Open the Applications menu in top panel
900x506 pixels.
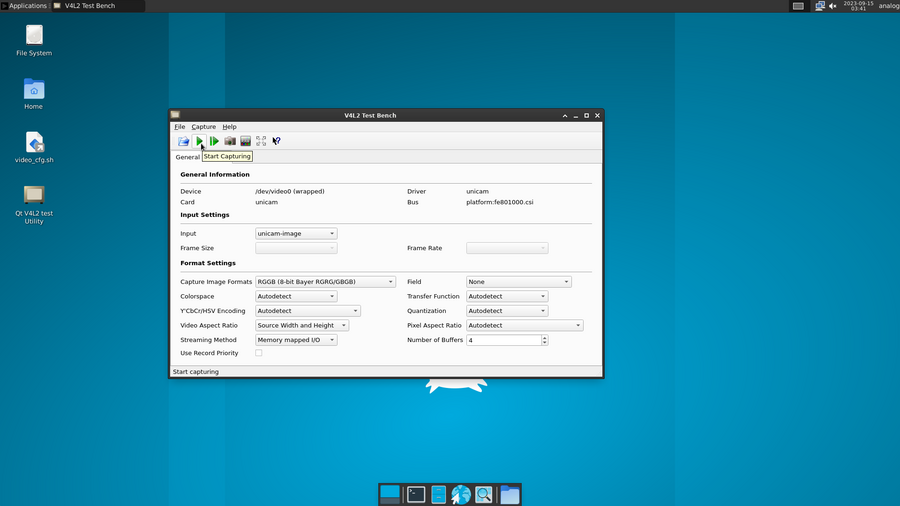(x=24, y=6)
